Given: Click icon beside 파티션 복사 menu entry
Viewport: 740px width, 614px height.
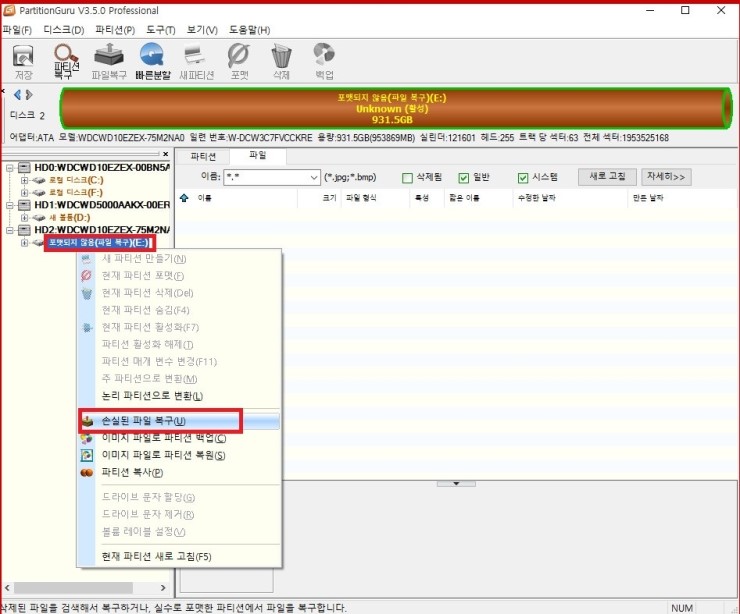Looking at the screenshot, I should pyautogui.click(x=86, y=472).
